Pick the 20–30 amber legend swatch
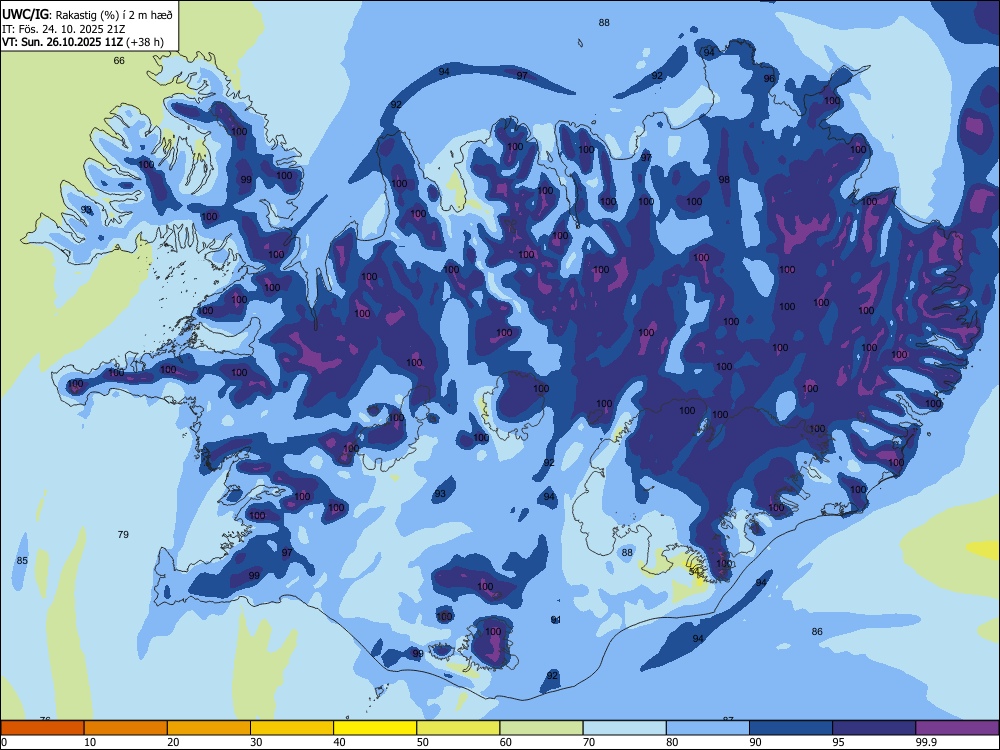The height and width of the screenshot is (750, 1000). [x=209, y=728]
